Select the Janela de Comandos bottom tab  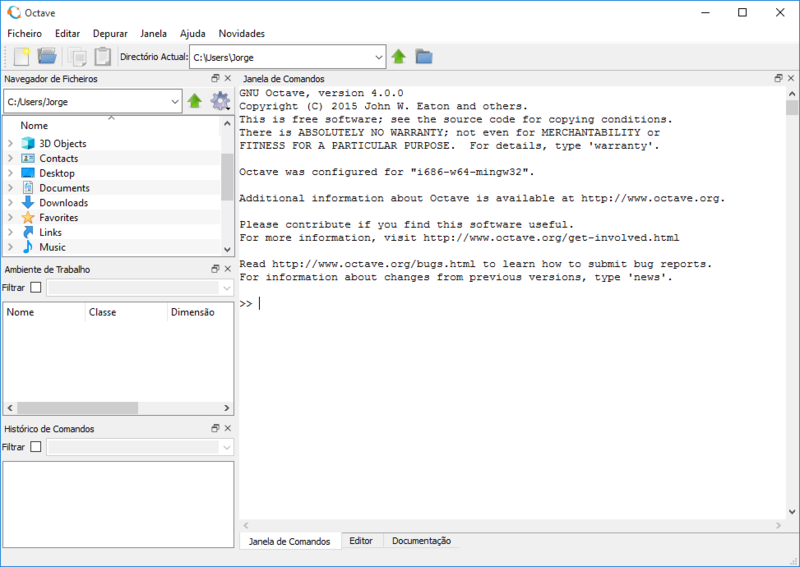point(289,541)
